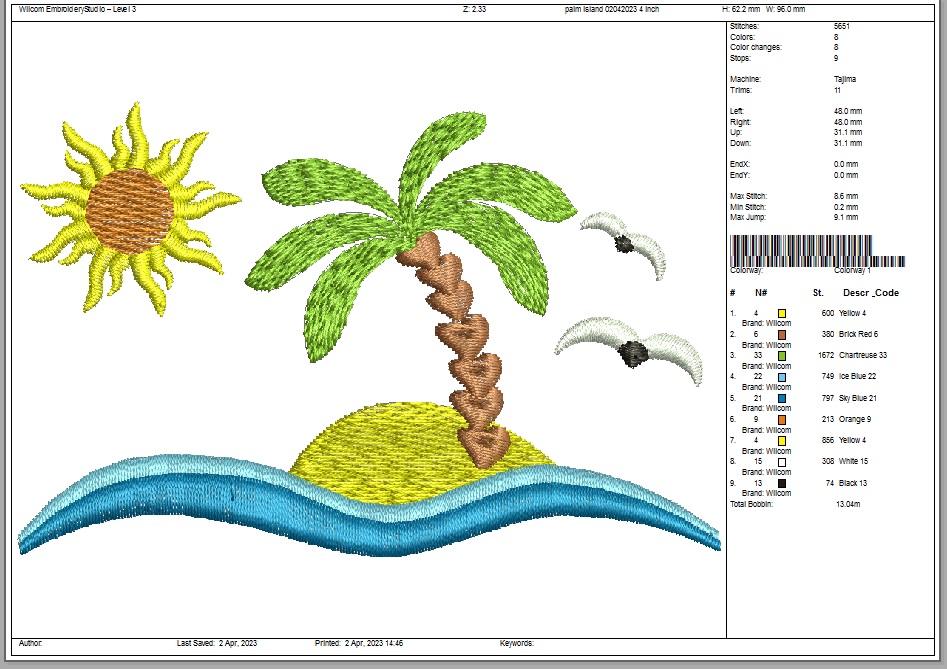Click the larger lower seagull
Image resolution: width=947 pixels, height=669 pixels.
point(630,350)
